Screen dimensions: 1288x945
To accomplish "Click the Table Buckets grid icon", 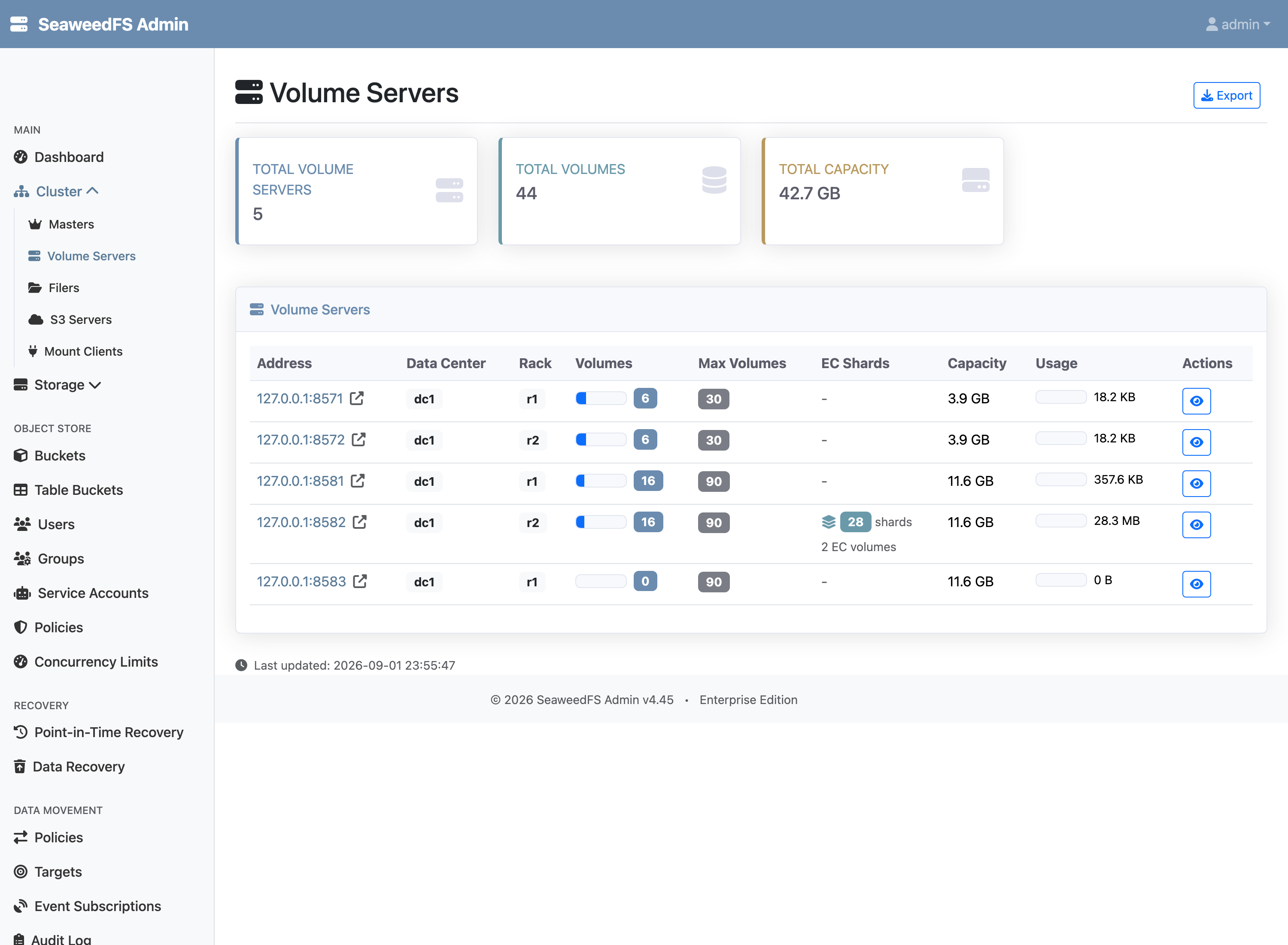I will pyautogui.click(x=21, y=490).
